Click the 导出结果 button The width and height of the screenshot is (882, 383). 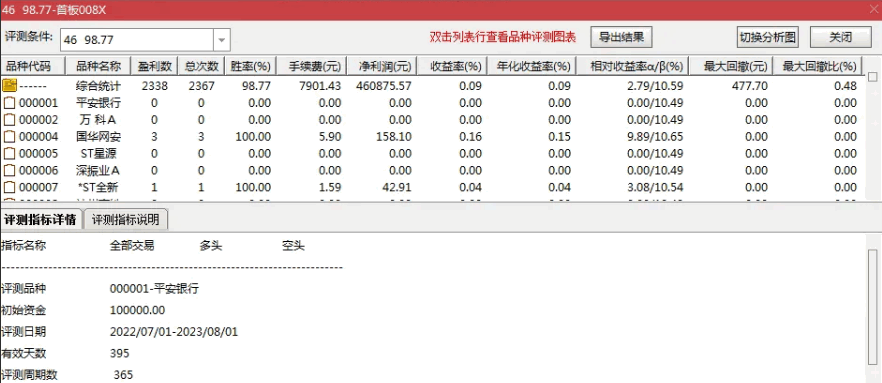tap(621, 37)
